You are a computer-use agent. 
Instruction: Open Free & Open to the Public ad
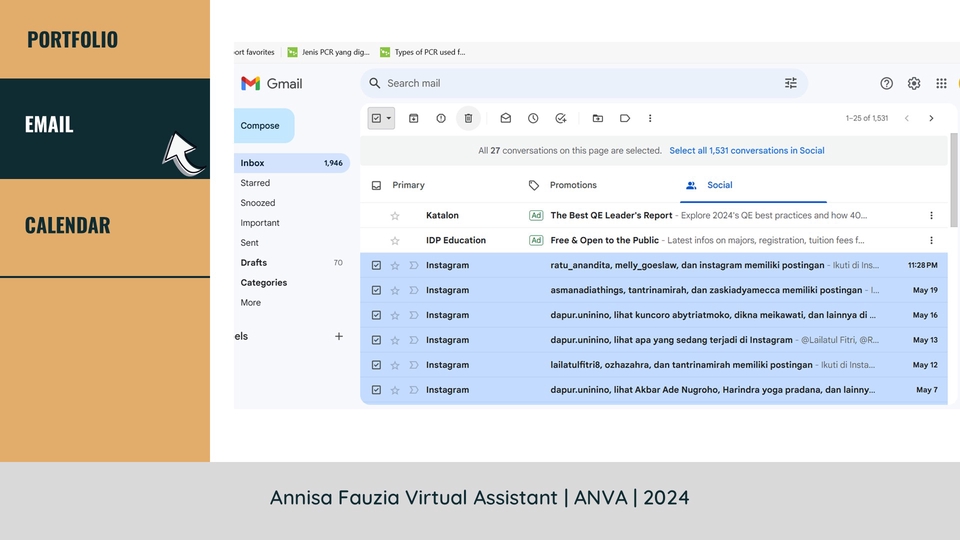[604, 241]
